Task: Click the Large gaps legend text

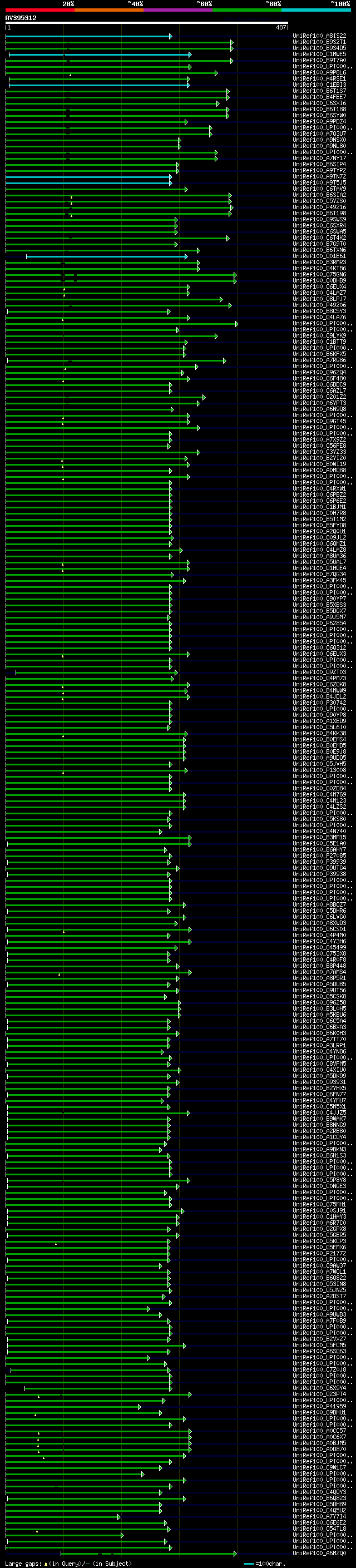Action: click(x=24, y=1564)
